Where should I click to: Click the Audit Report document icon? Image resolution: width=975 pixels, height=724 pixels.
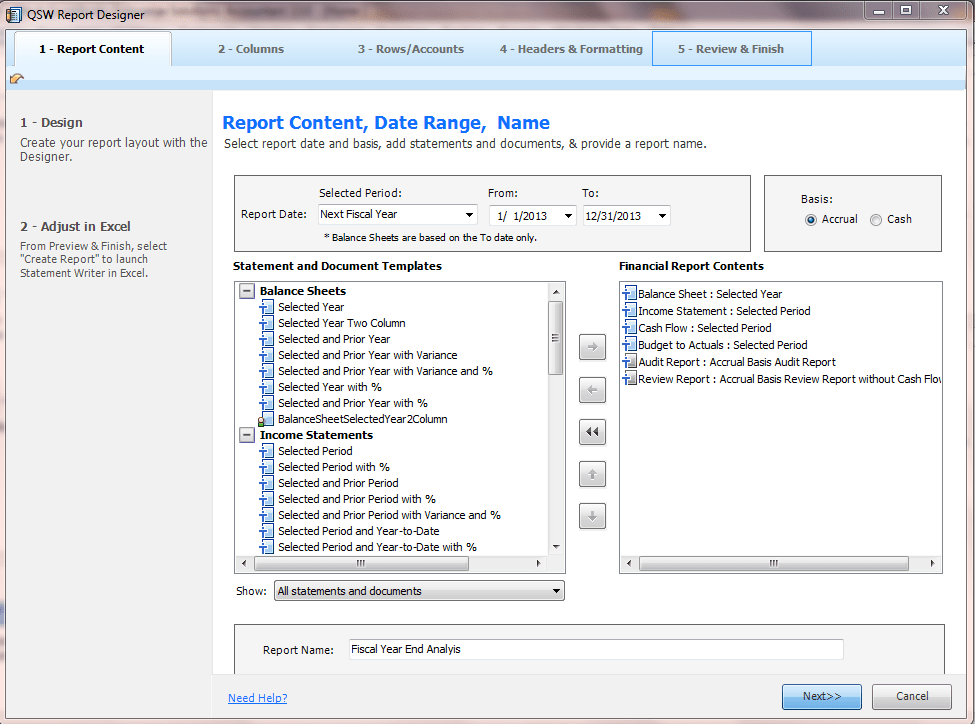(x=629, y=362)
